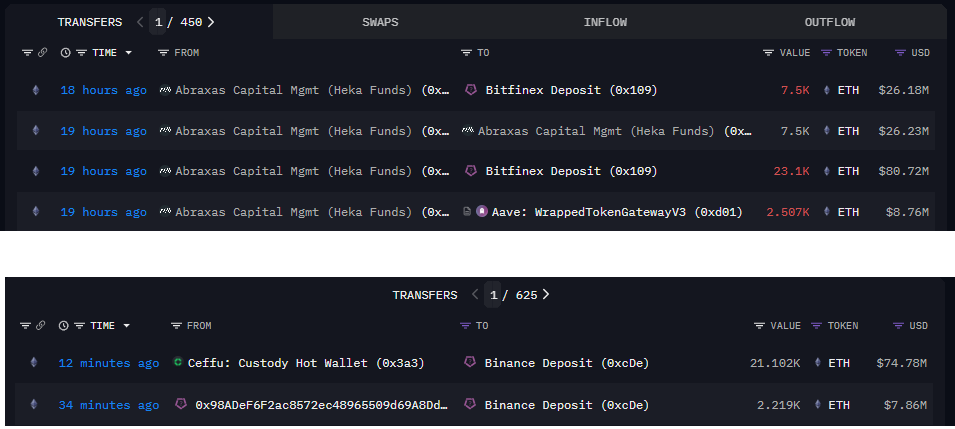Screen dimensions: 955x429
Task: Open the '18 hours ago' transaction link
Action: [x=104, y=90]
